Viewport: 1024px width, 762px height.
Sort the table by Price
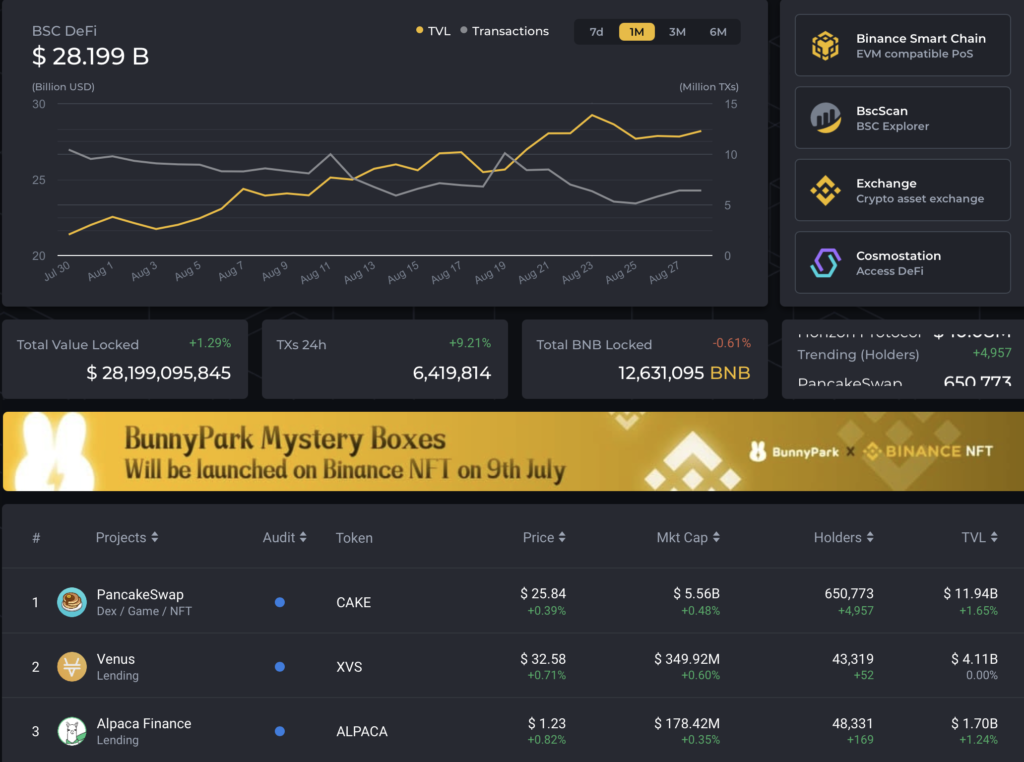(x=544, y=537)
